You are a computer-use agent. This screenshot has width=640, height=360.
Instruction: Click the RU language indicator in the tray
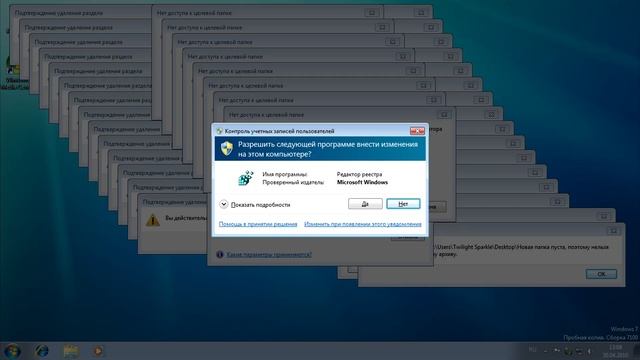(533, 350)
